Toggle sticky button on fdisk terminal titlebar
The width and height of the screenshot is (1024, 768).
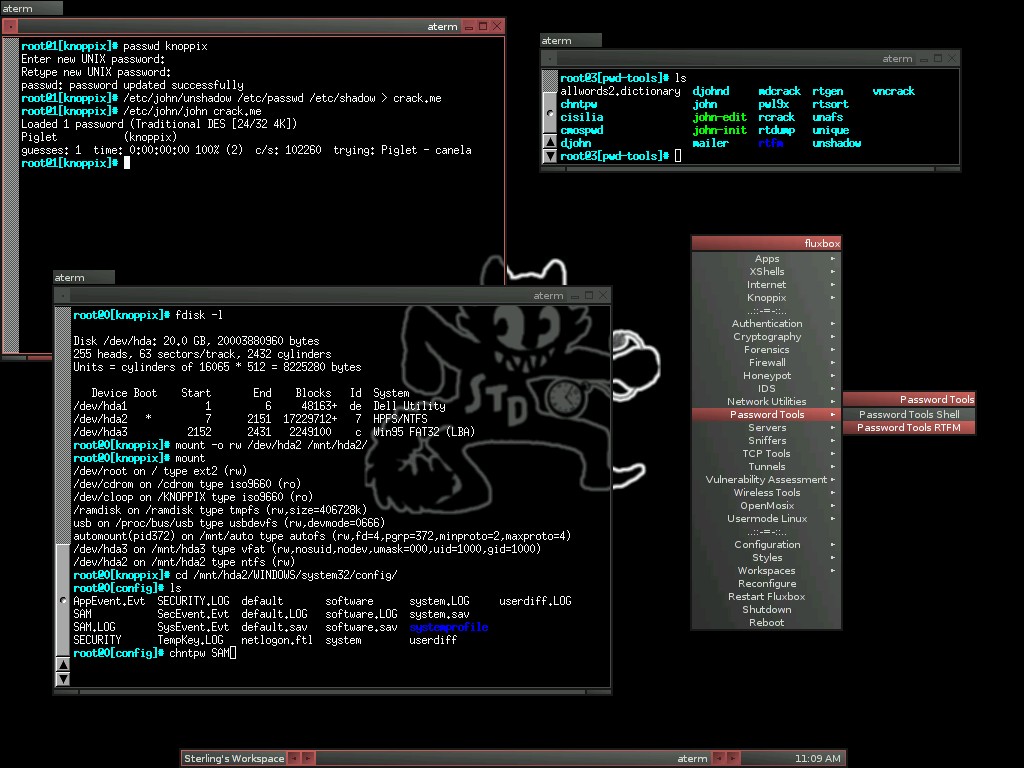pyautogui.click(x=62, y=296)
